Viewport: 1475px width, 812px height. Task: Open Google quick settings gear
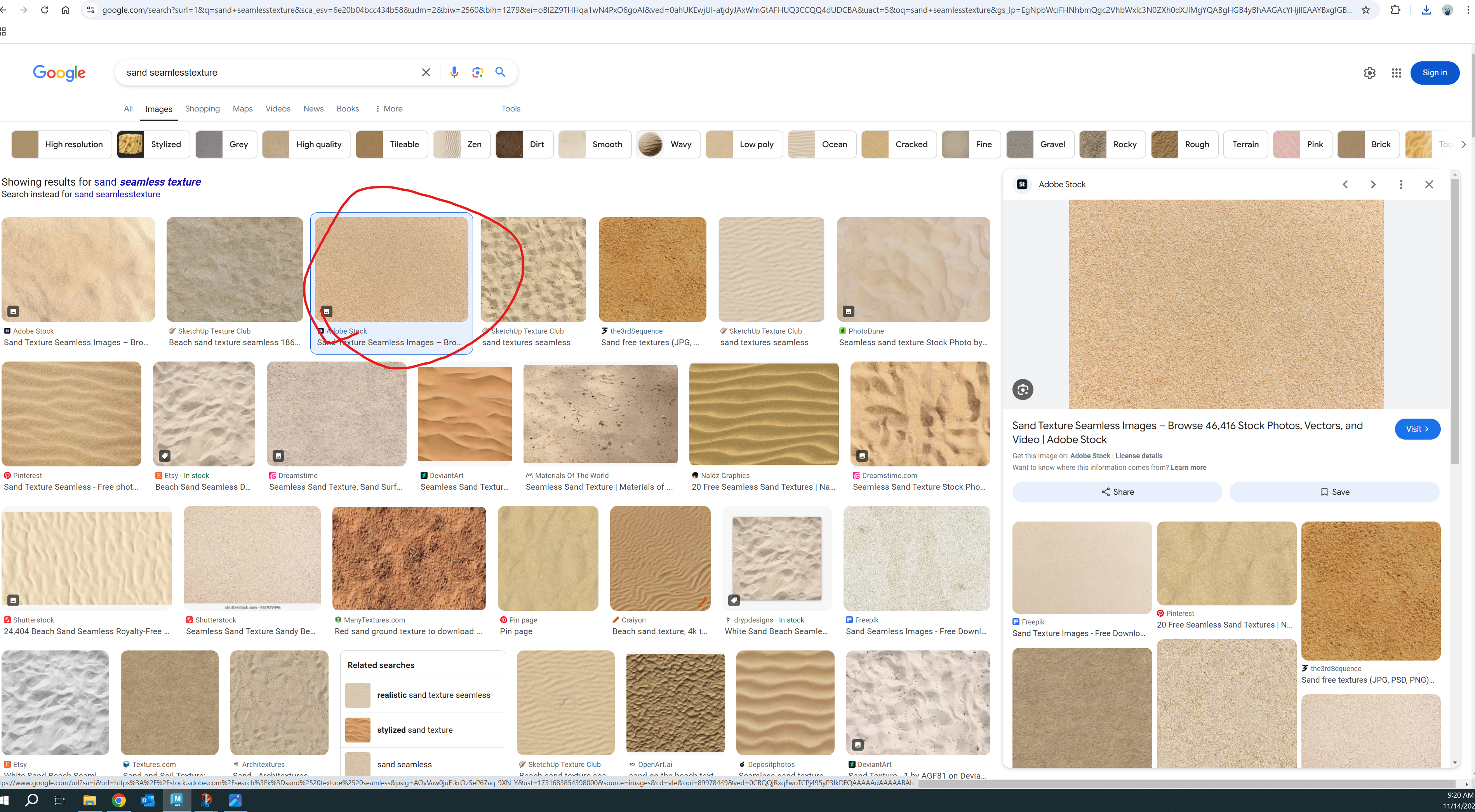1369,73
